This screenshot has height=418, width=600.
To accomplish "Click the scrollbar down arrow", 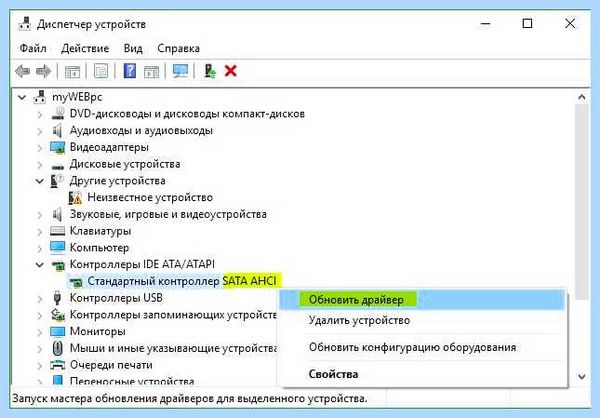I will [x=582, y=377].
